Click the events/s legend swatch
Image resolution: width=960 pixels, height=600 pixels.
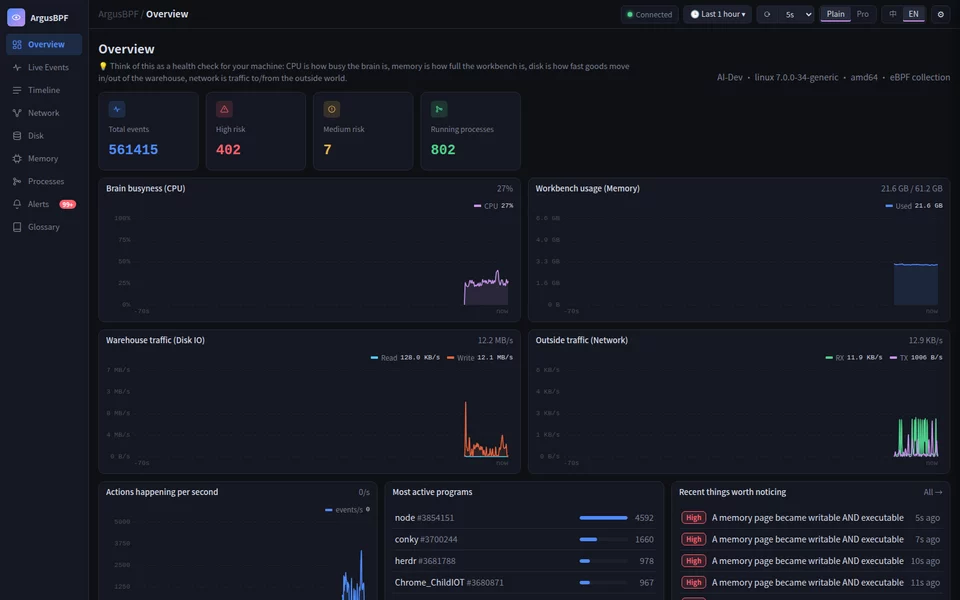coord(329,509)
